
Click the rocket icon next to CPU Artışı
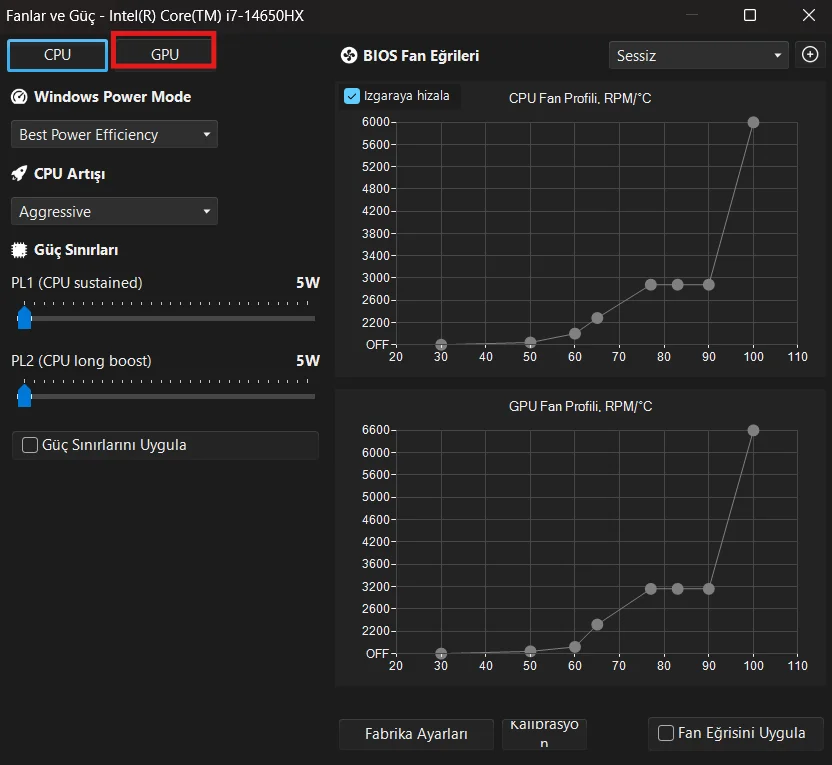19,173
